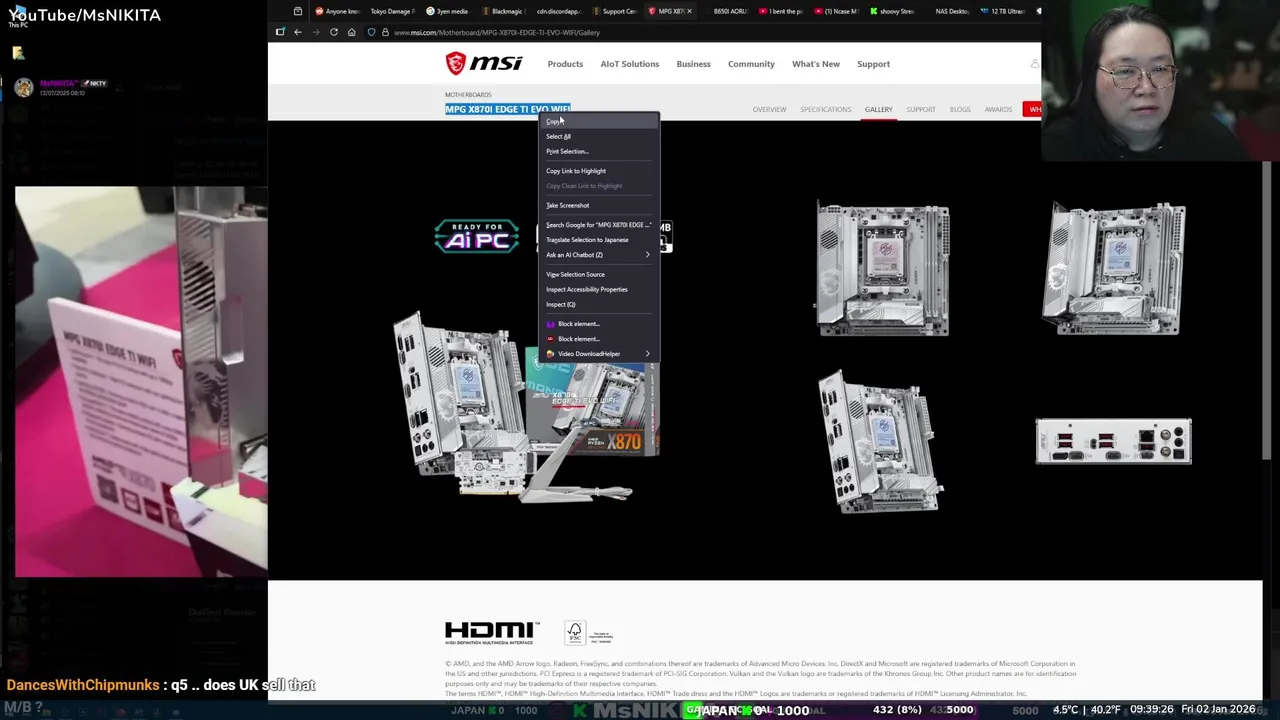Go to the browser Home page
Image resolution: width=1280 pixels, height=720 pixels.
pos(351,32)
